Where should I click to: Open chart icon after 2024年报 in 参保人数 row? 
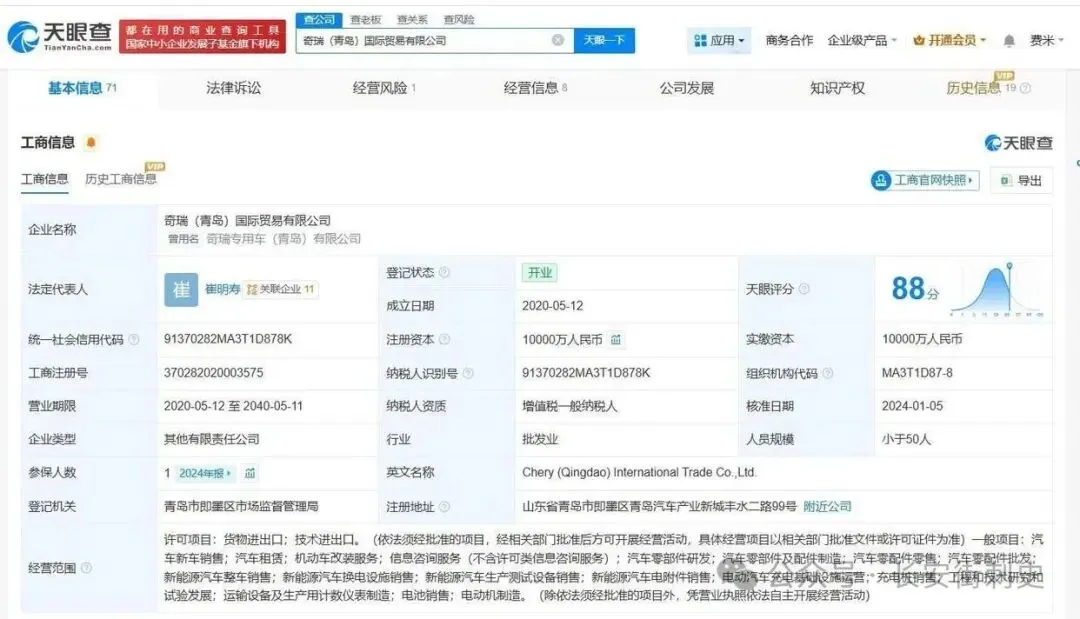click(x=250, y=473)
